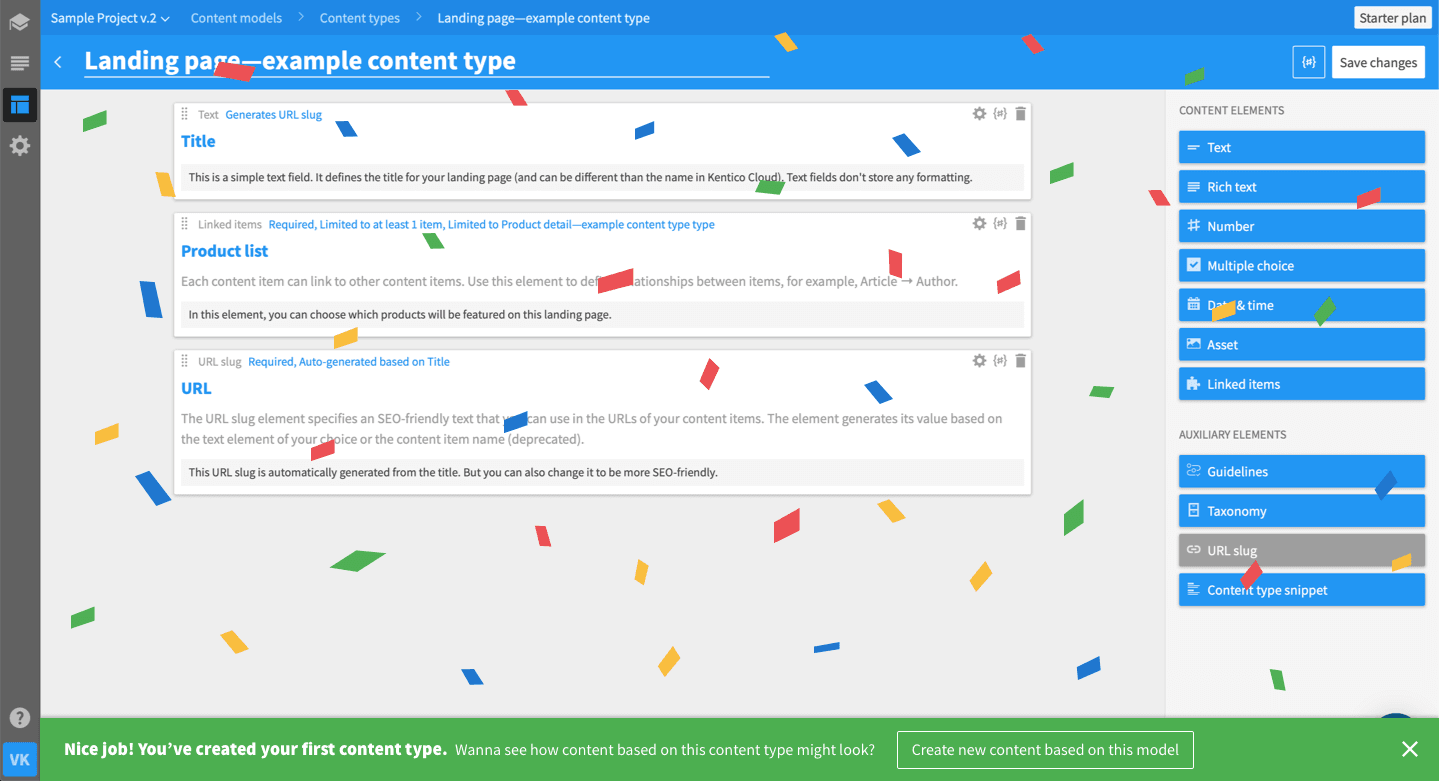Image resolution: width=1439 pixels, height=781 pixels.
Task: Open help question mark icon
Action: [20, 717]
